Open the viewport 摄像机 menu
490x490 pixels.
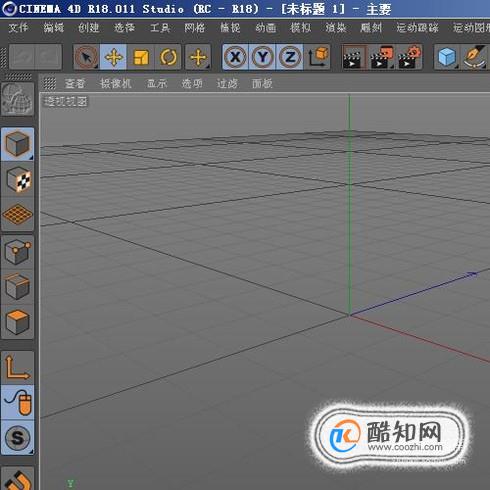click(116, 83)
